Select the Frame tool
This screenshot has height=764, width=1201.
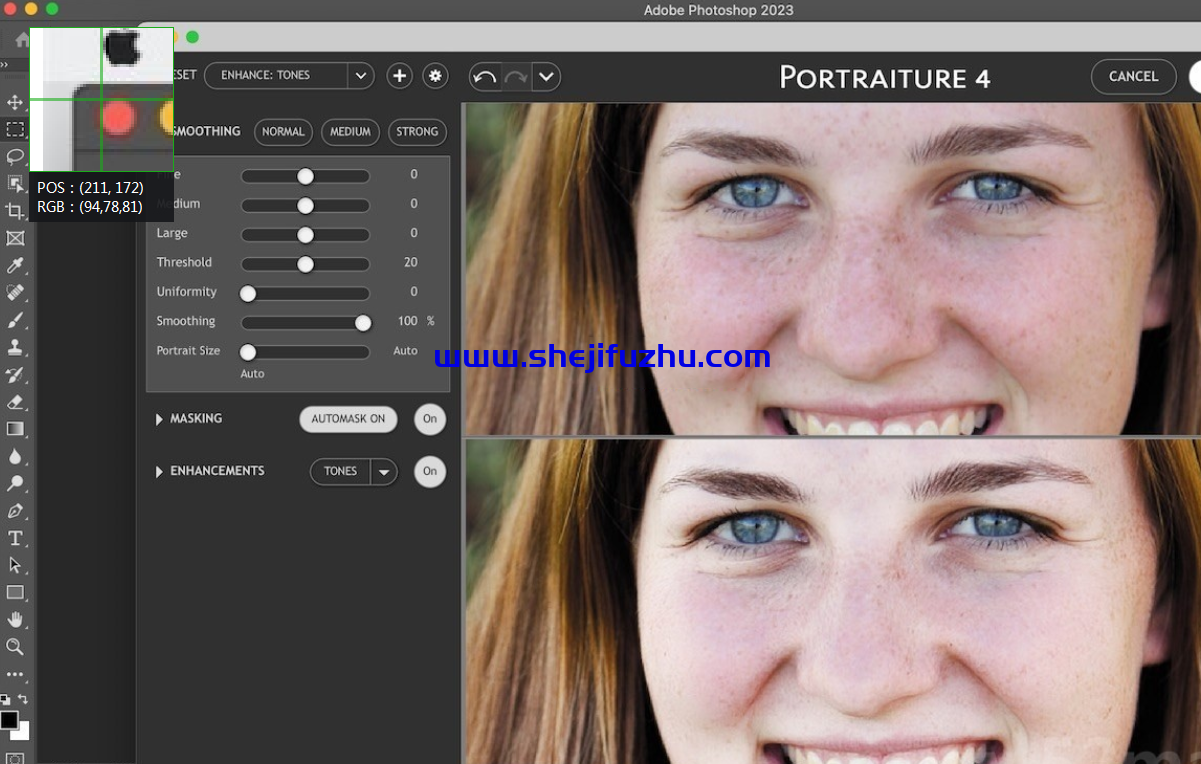[15, 238]
